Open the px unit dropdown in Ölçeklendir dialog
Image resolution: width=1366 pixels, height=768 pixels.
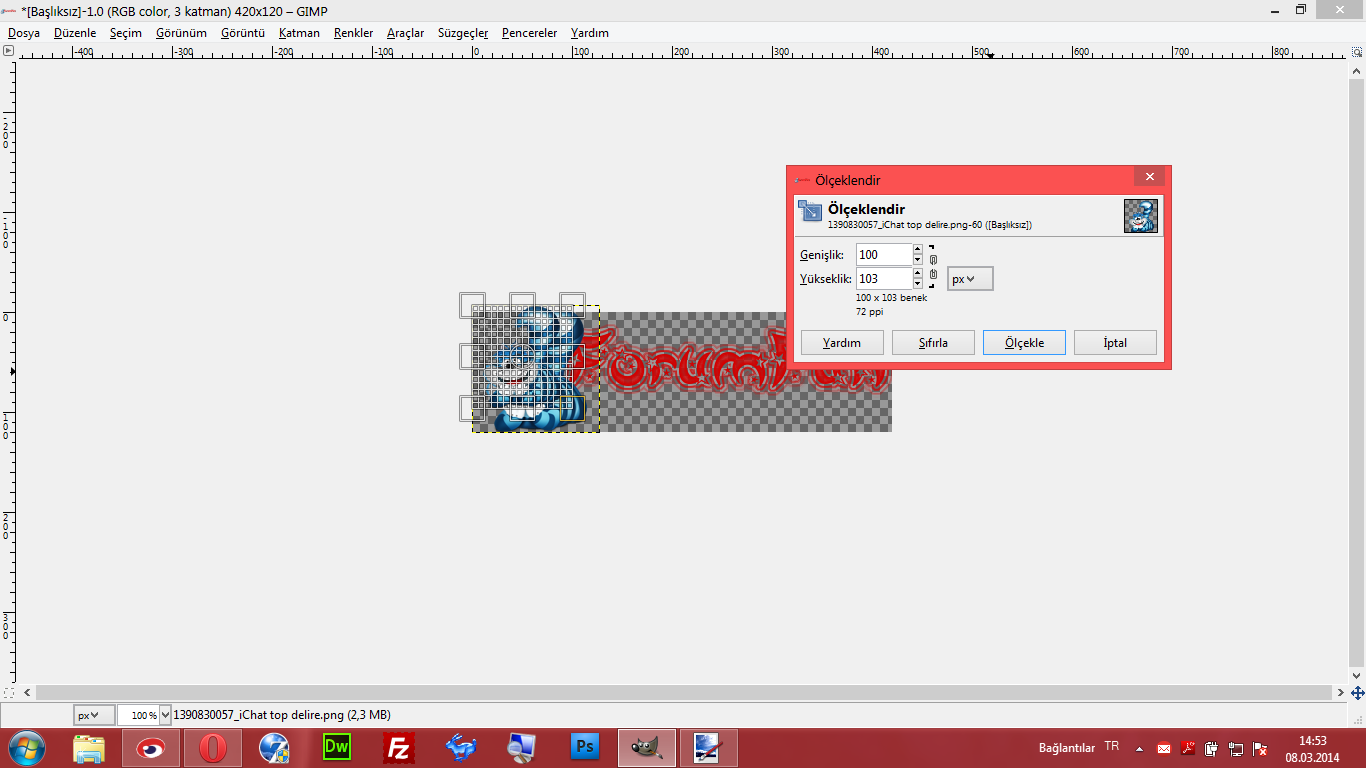[x=970, y=279]
